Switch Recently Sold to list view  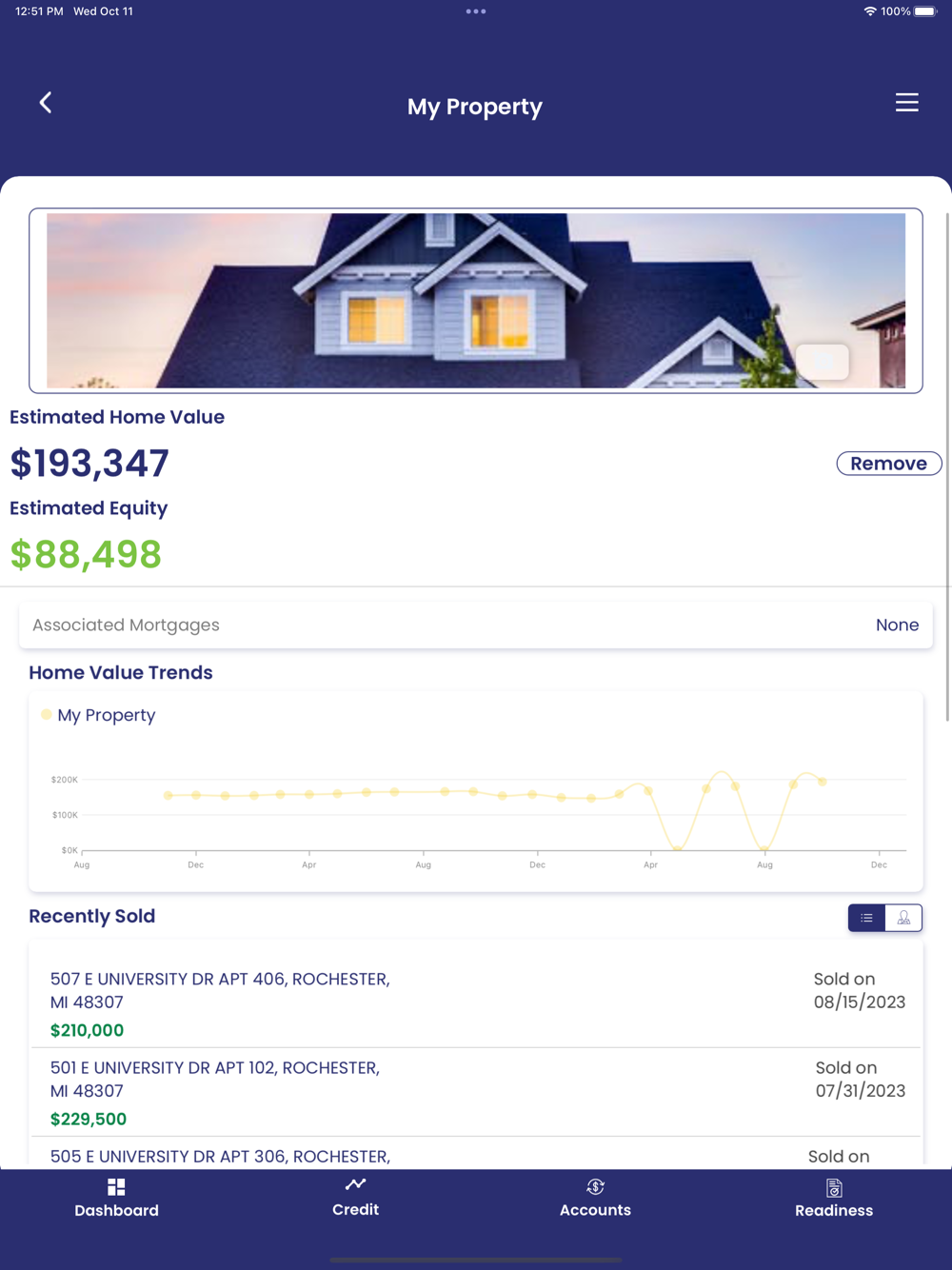(866, 918)
